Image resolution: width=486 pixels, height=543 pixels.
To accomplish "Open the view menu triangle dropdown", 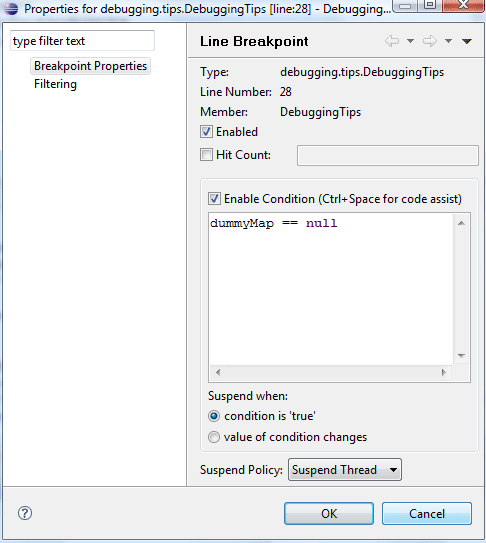I will tap(467, 41).
